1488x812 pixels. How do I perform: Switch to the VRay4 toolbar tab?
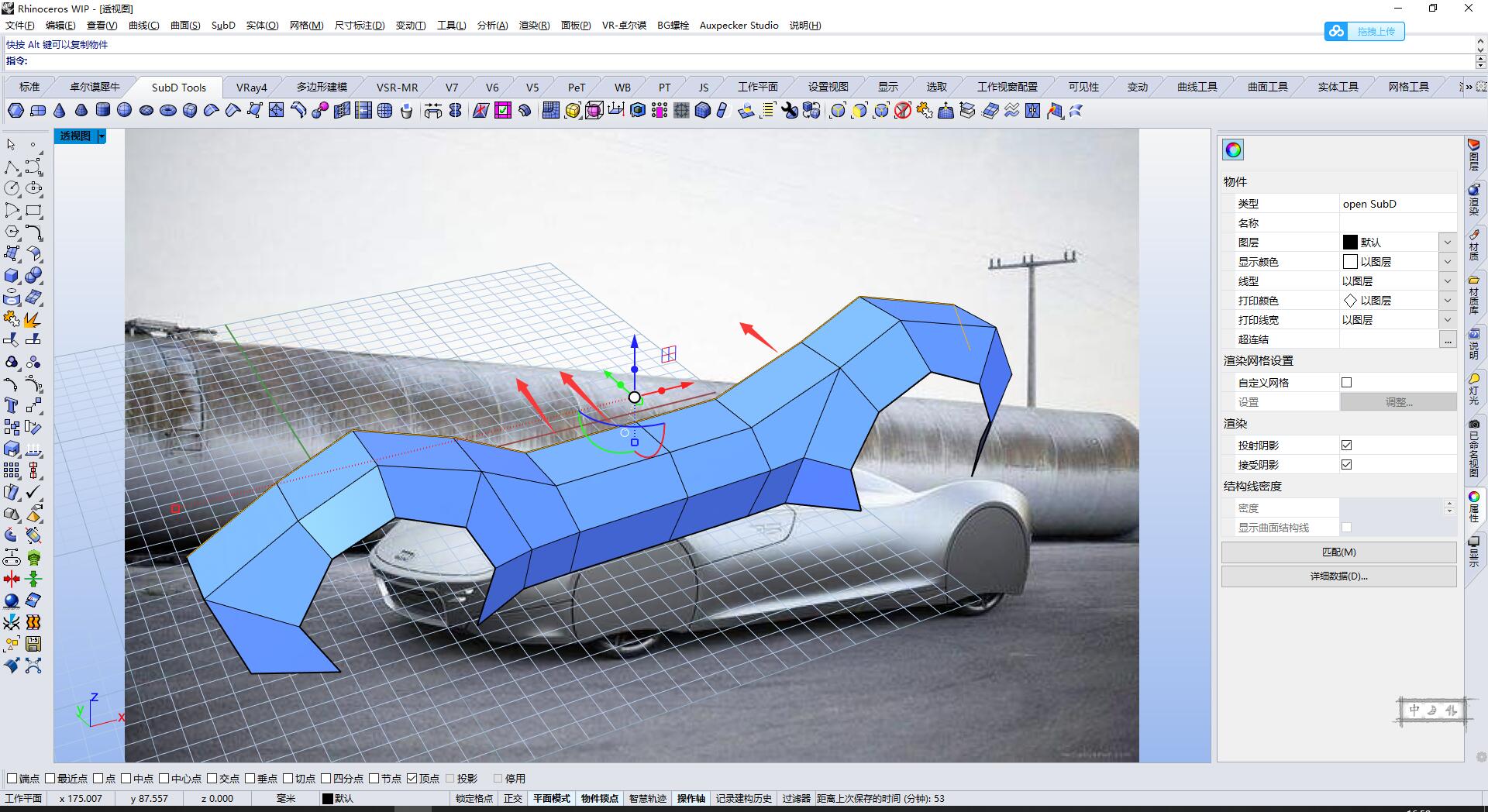(x=252, y=88)
